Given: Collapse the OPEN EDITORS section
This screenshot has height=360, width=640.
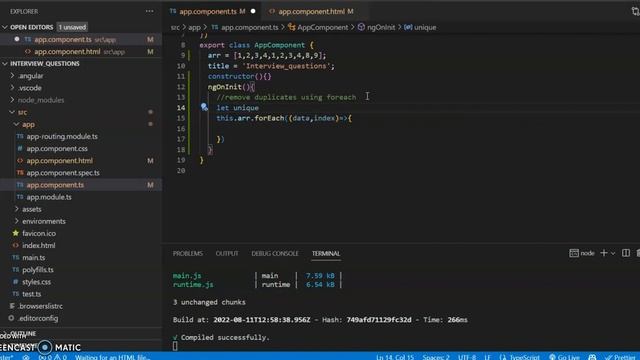Looking at the screenshot, I should click(5, 27).
